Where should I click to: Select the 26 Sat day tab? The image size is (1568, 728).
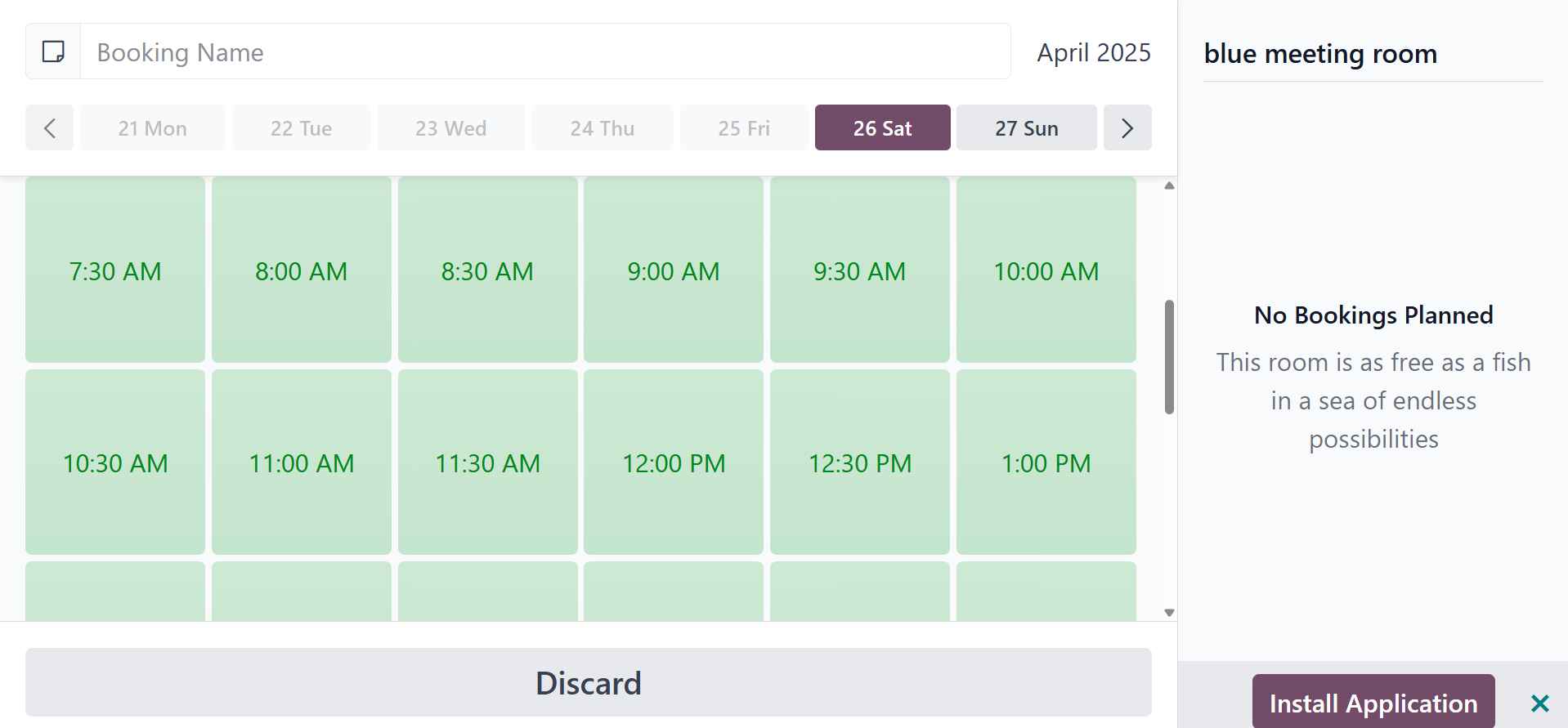tap(882, 128)
